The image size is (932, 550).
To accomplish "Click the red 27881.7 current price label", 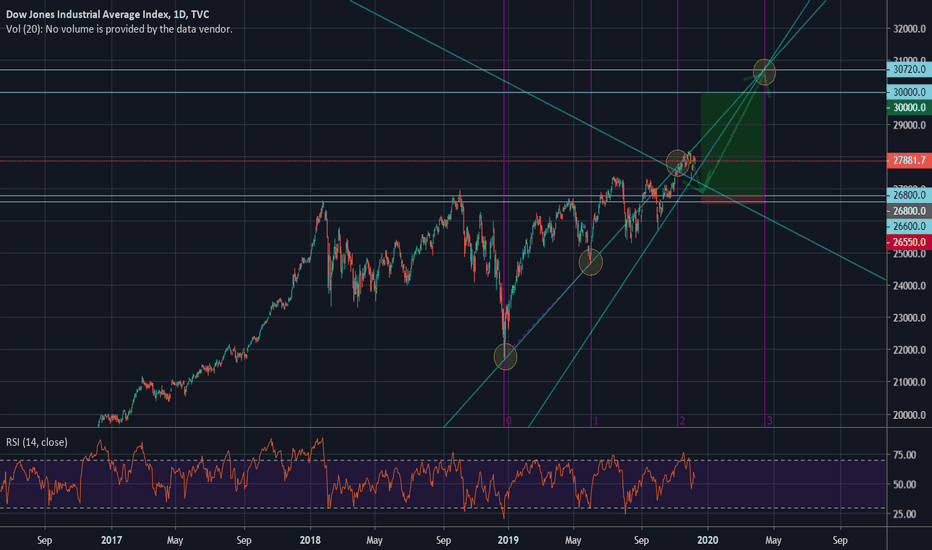I will coord(909,161).
